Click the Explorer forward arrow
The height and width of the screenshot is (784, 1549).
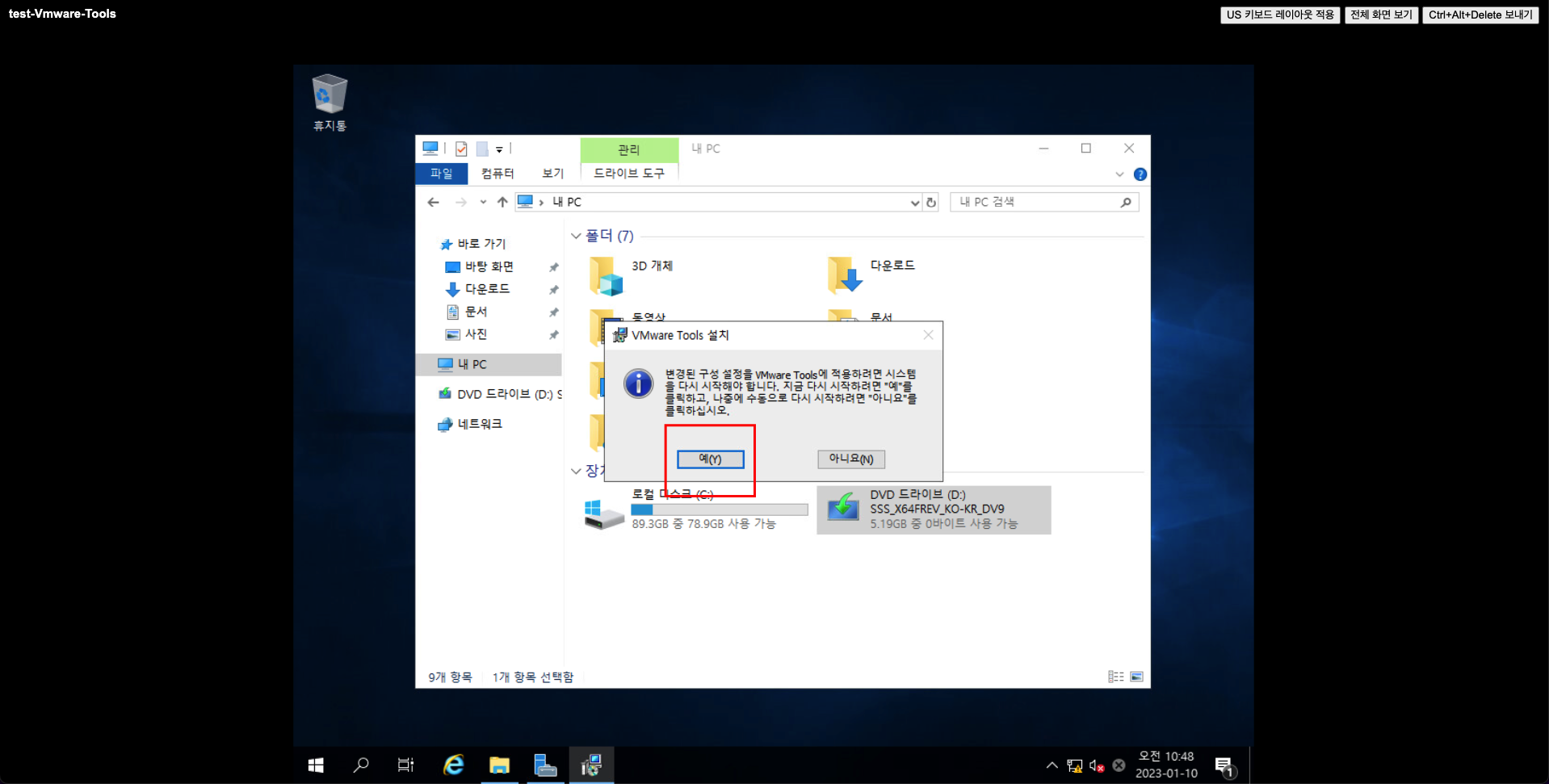pos(461,202)
